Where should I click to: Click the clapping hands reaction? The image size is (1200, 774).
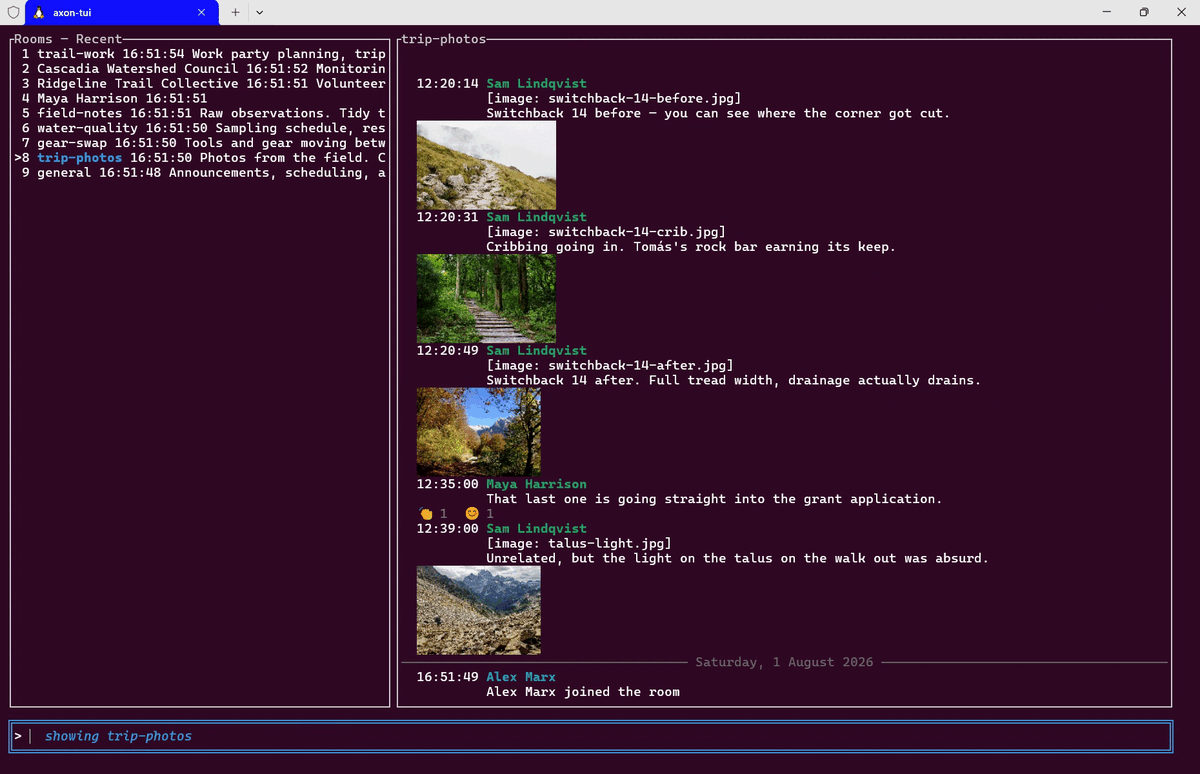[425, 514]
